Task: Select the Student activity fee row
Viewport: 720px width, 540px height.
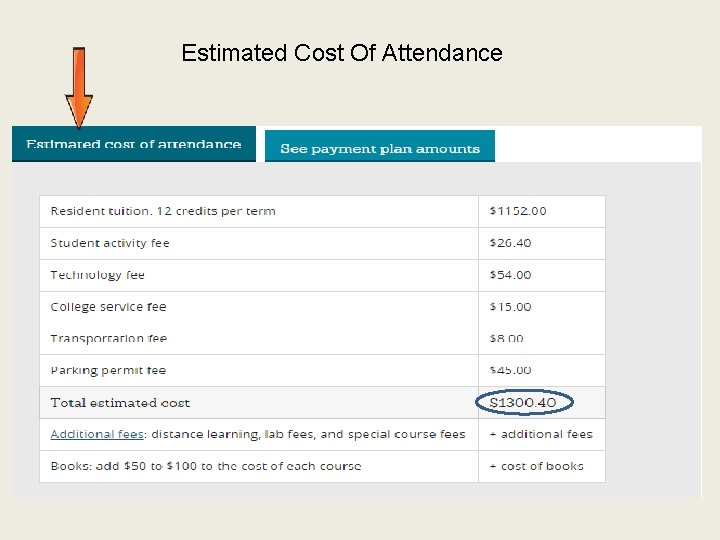Action: (110, 243)
